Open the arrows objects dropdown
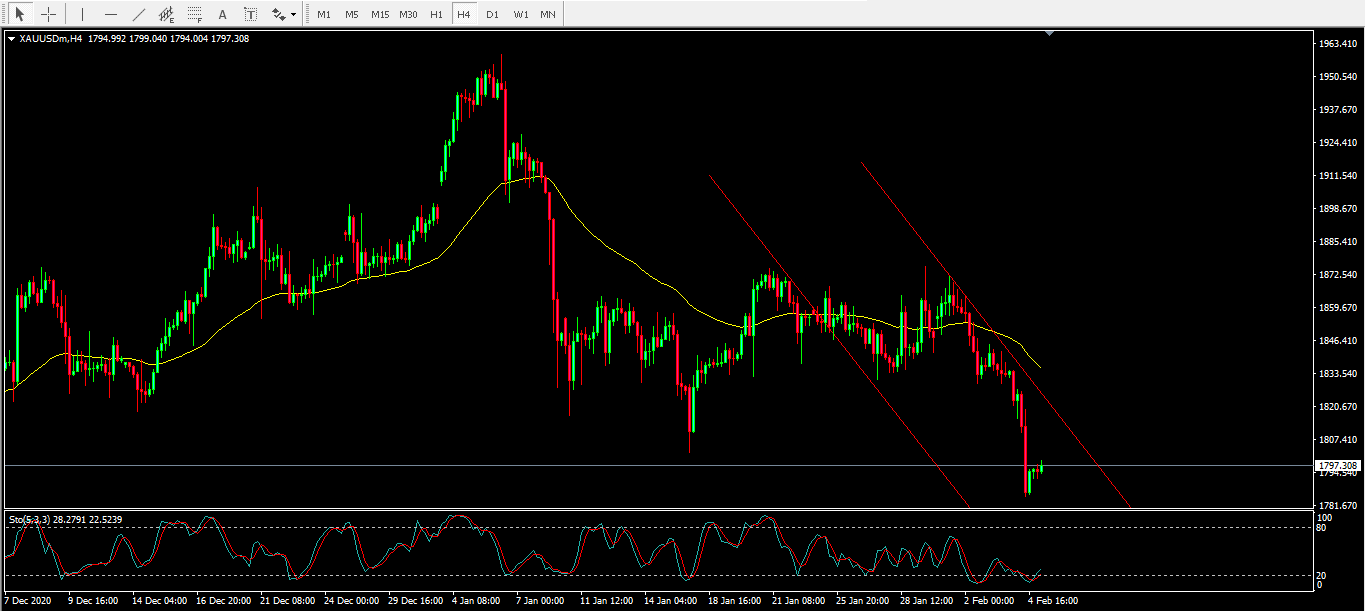The width and height of the screenshot is (1365, 611). pyautogui.click(x=284, y=15)
